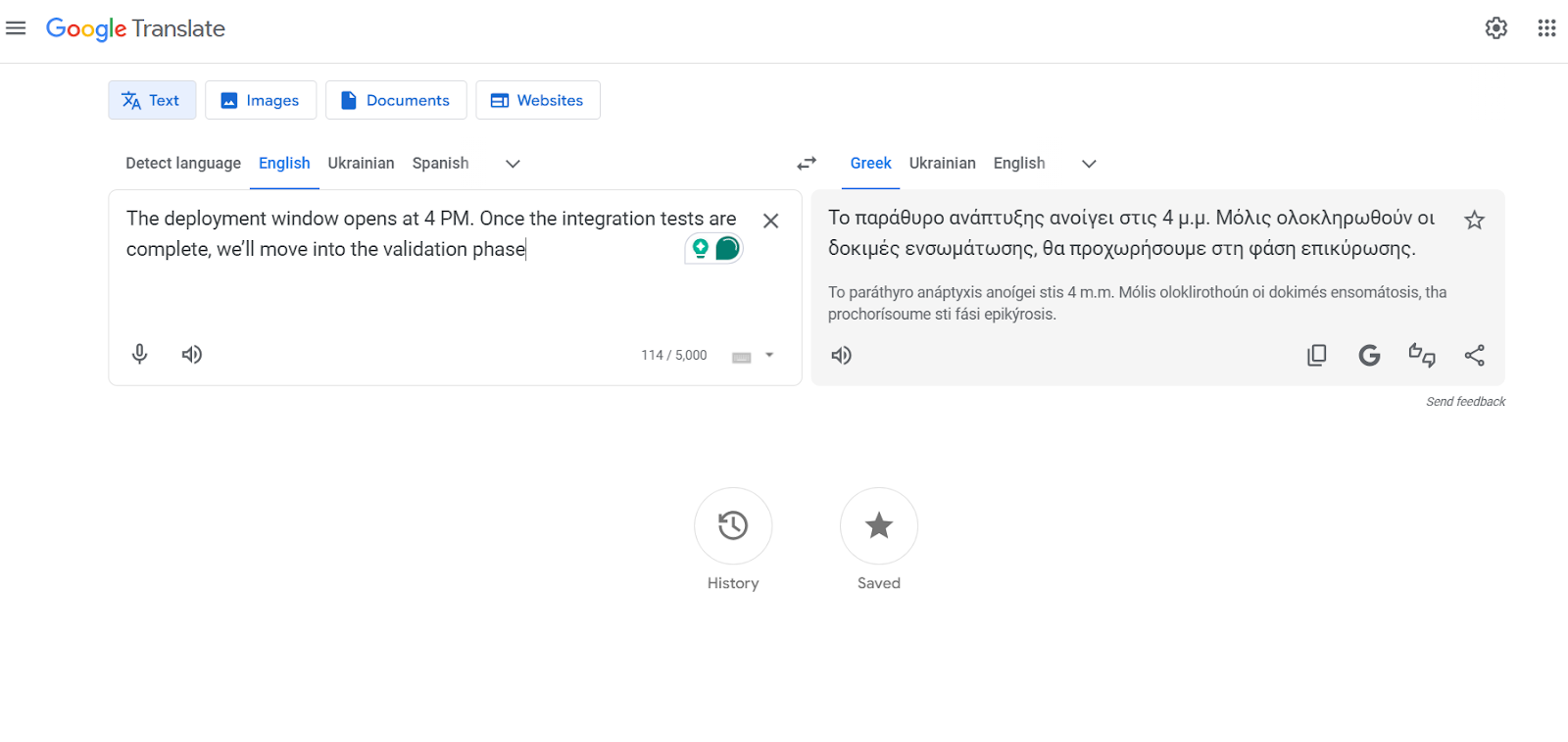The width and height of the screenshot is (1568, 742).
Task: Switch to Documents translation mode
Action: 396,100
